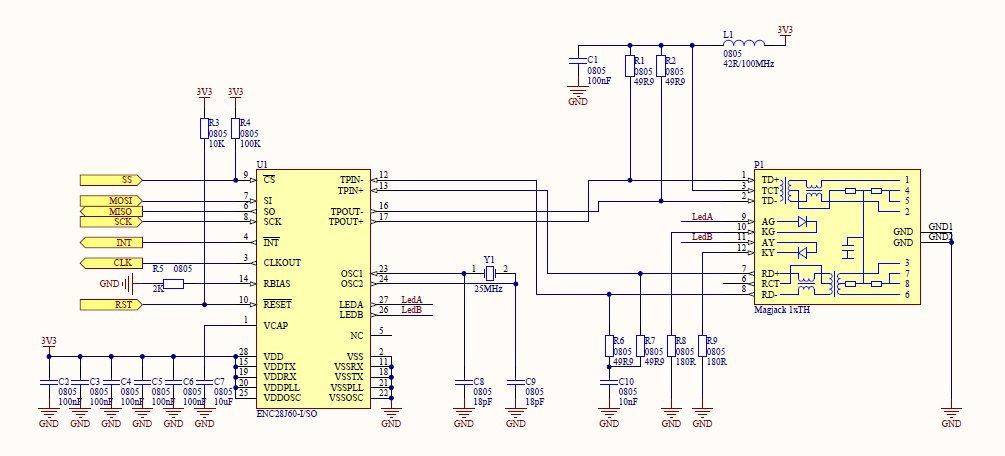This screenshot has height=456, width=1005.
Task: Click the TPIN- pin name
Action: pyautogui.click(x=352, y=180)
